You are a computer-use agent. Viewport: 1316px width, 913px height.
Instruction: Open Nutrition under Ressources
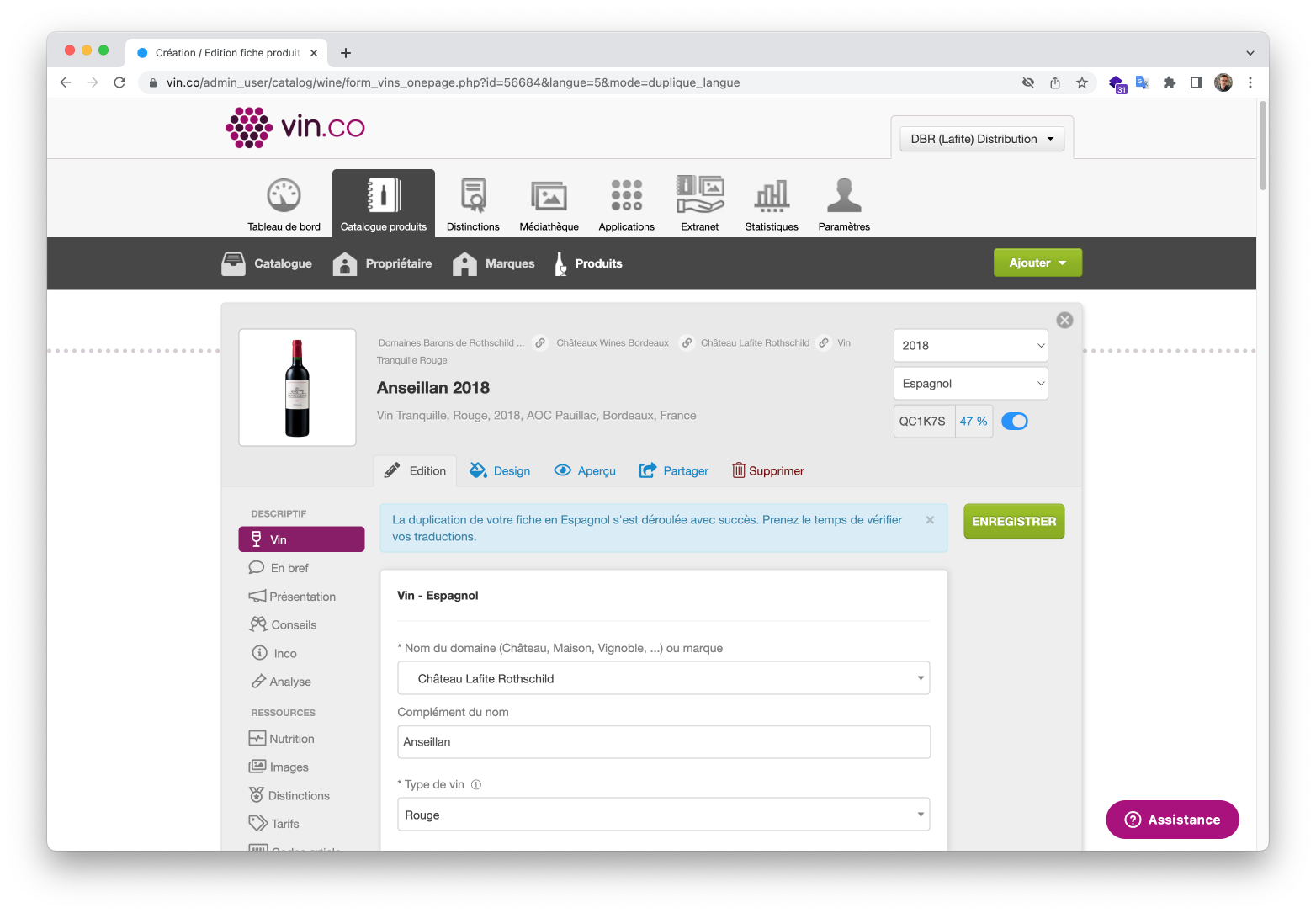pos(282,739)
